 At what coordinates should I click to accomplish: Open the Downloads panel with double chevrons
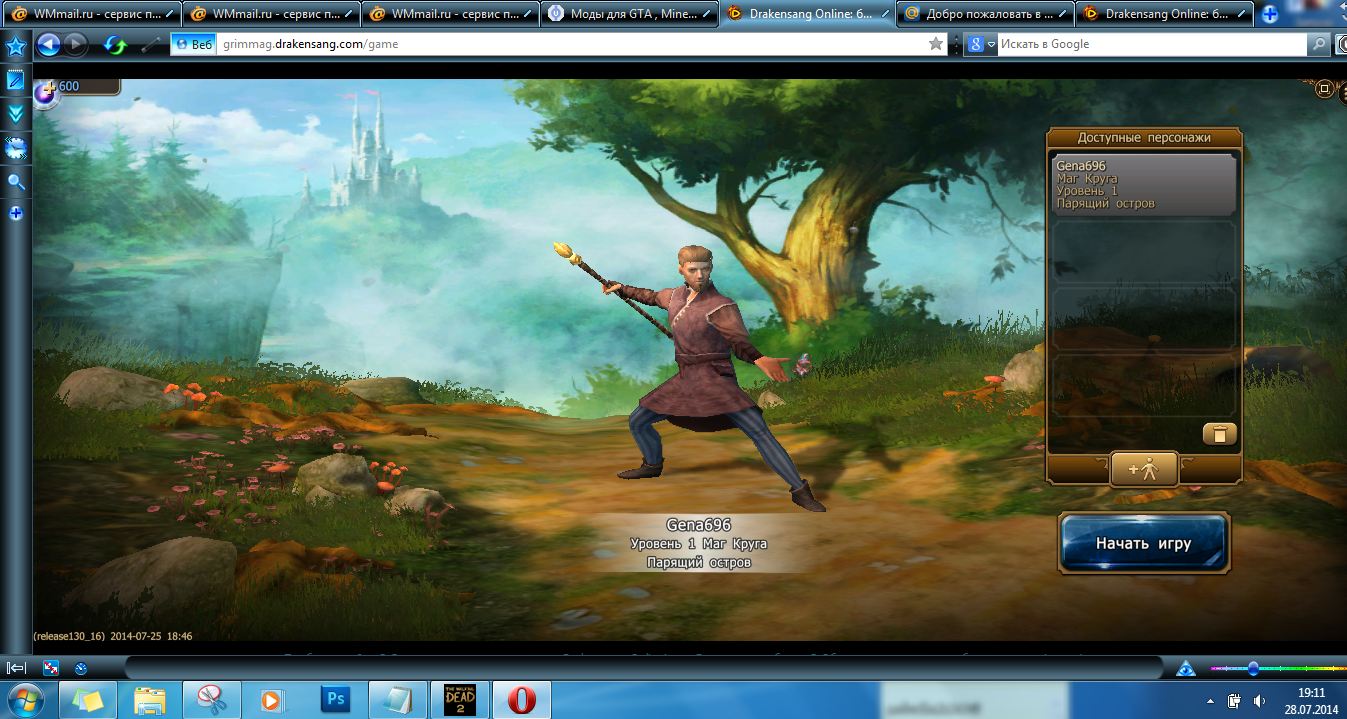click(x=16, y=114)
